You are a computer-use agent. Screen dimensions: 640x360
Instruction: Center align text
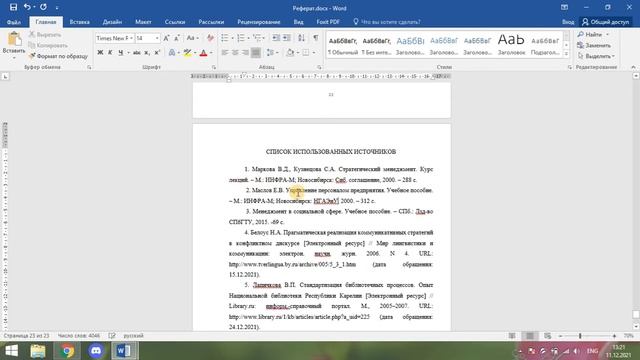click(x=235, y=52)
